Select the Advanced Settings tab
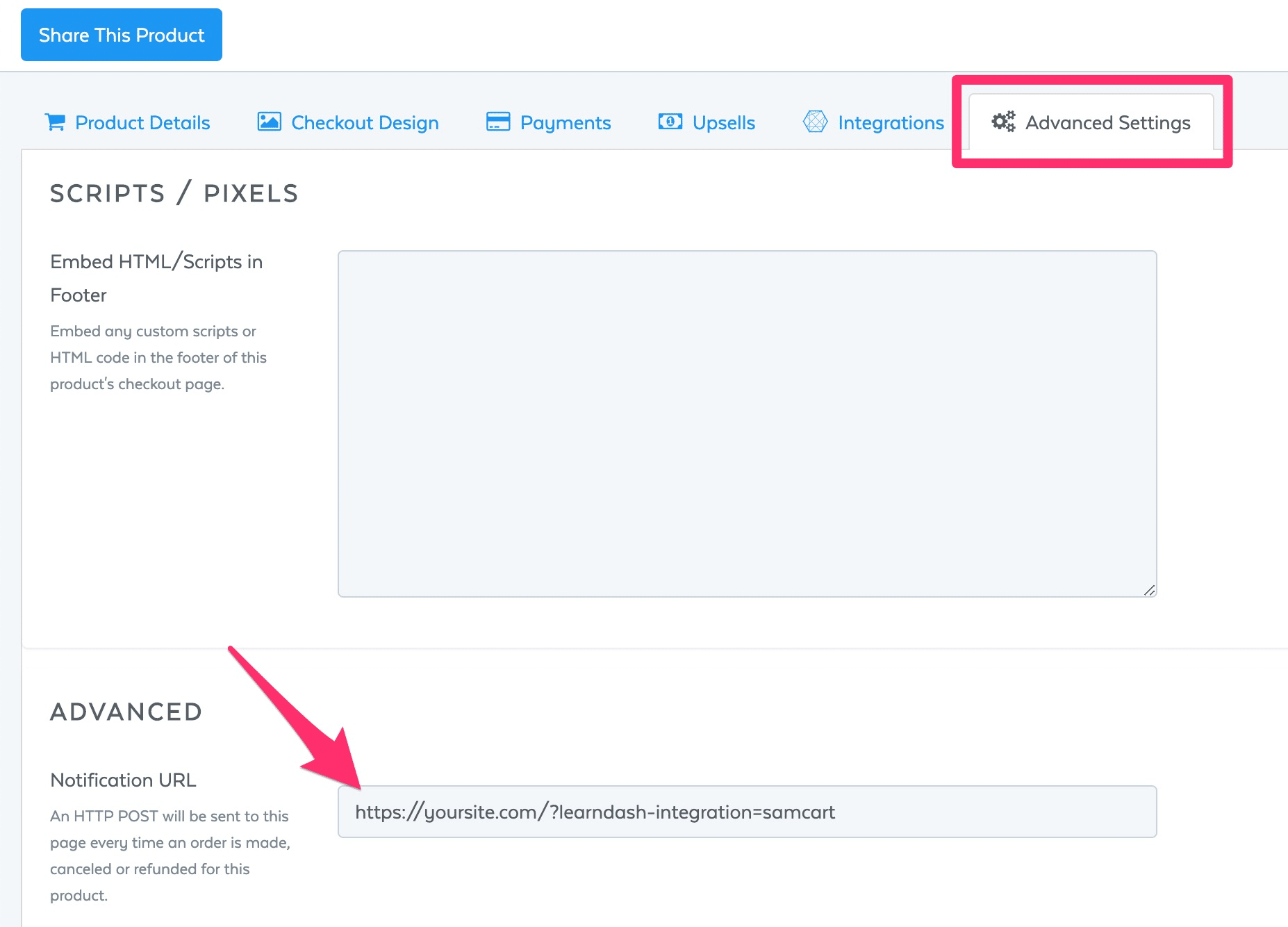1288x927 pixels. click(1091, 122)
